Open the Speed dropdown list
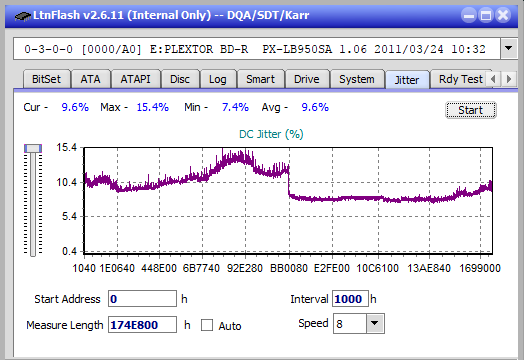 [375, 324]
